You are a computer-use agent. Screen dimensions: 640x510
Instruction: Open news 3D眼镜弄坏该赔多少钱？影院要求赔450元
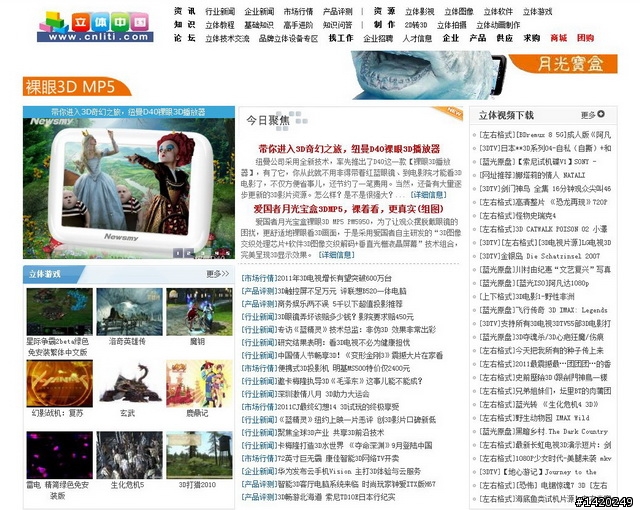click(346, 317)
